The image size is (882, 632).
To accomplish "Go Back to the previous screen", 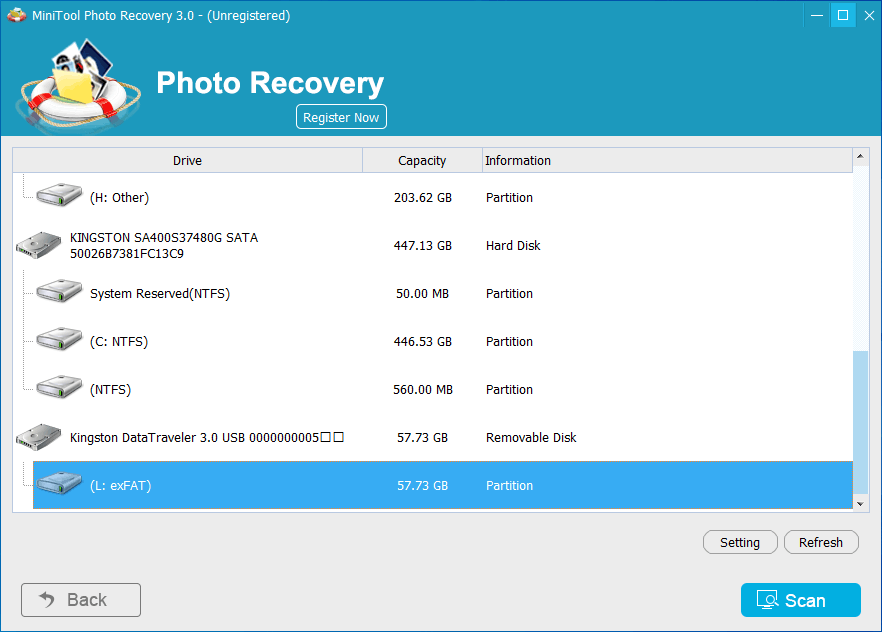I will [x=81, y=599].
